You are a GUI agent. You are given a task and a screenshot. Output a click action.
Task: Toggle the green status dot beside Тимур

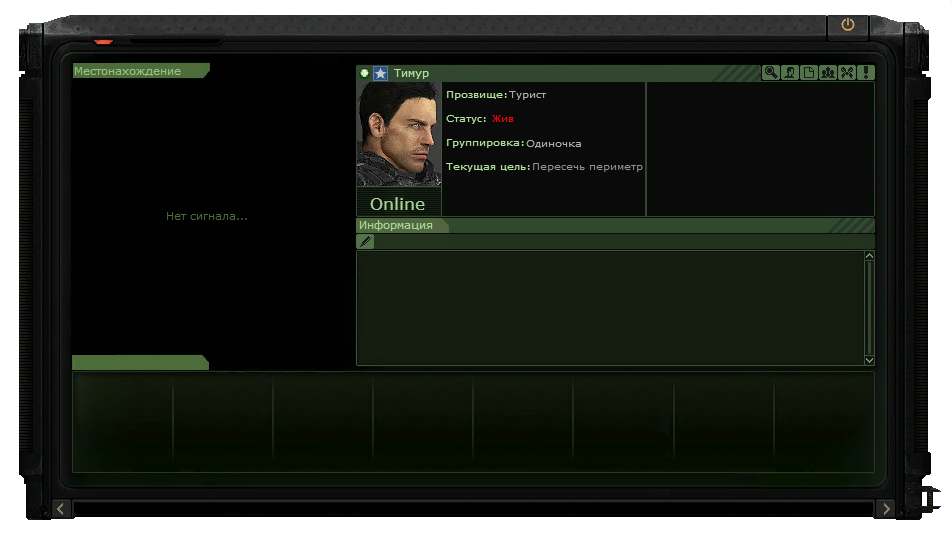click(x=364, y=73)
